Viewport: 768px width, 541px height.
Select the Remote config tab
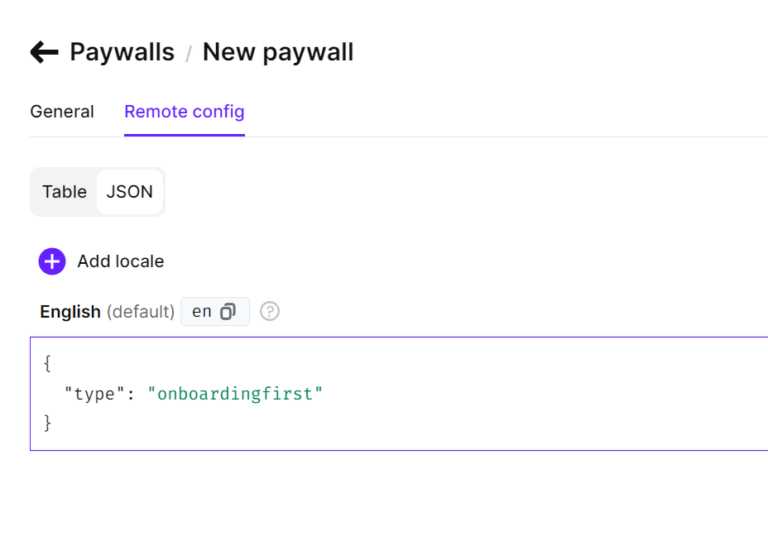click(x=184, y=111)
